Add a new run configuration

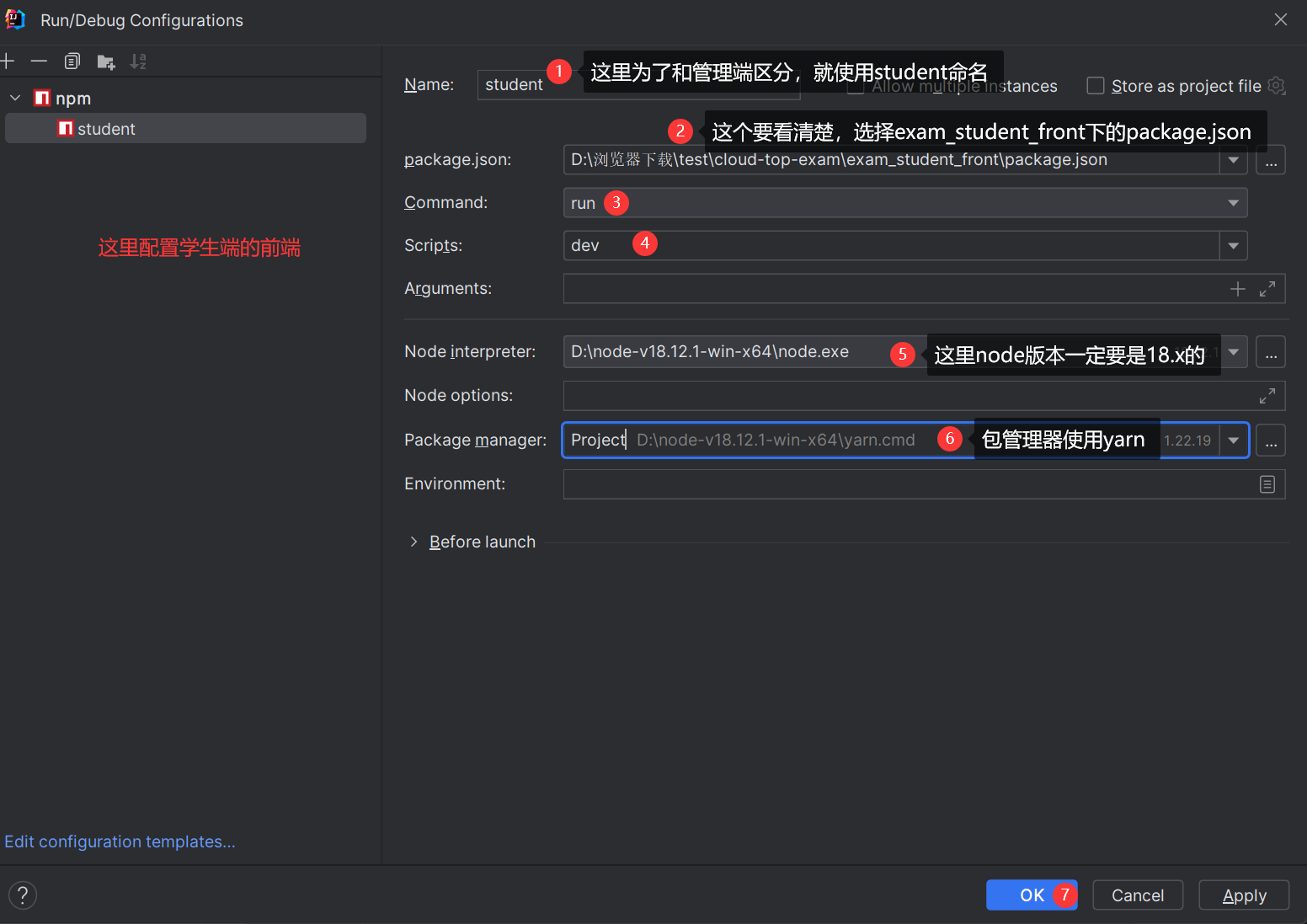(8, 61)
